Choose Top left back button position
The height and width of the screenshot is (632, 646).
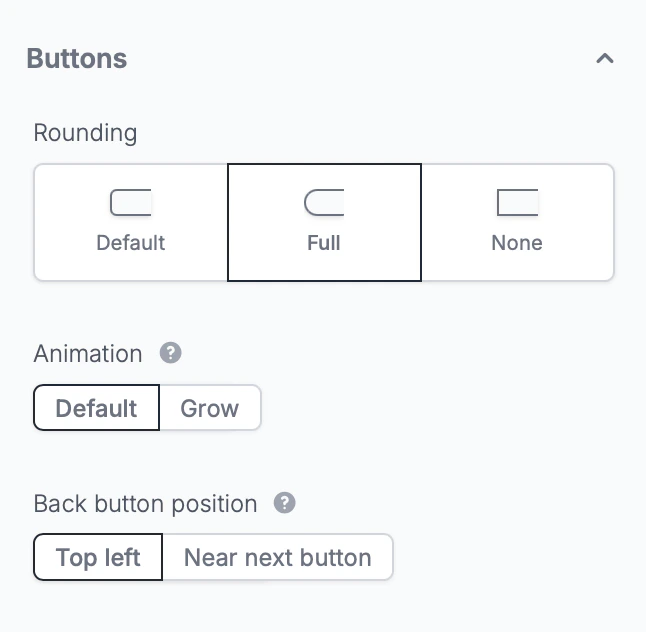(x=98, y=558)
